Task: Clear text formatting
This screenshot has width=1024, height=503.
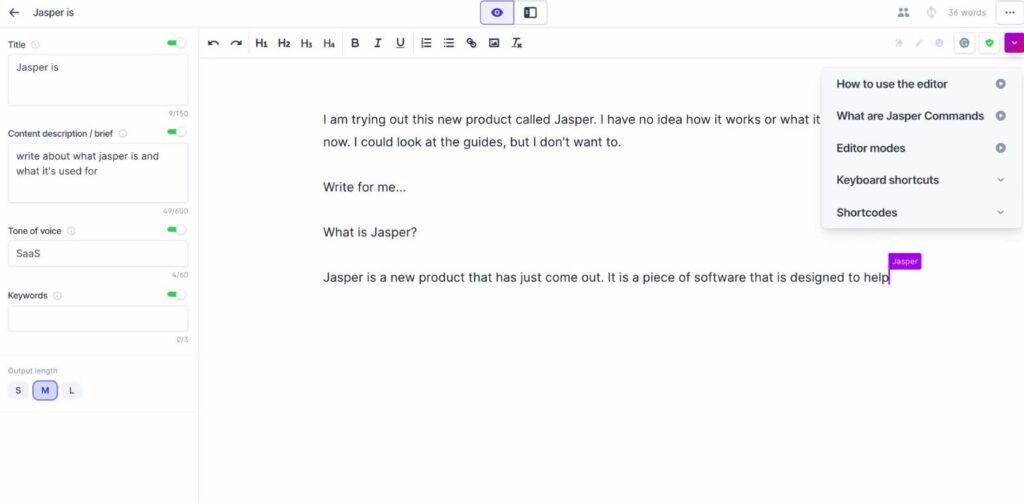Action: point(517,43)
